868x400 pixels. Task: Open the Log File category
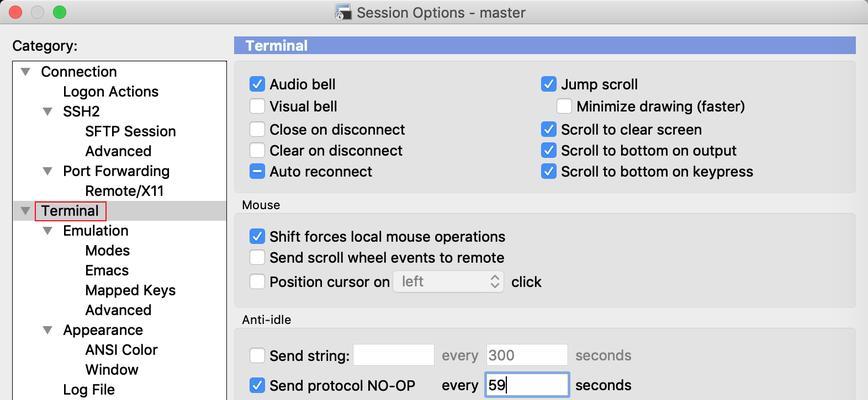(89, 389)
